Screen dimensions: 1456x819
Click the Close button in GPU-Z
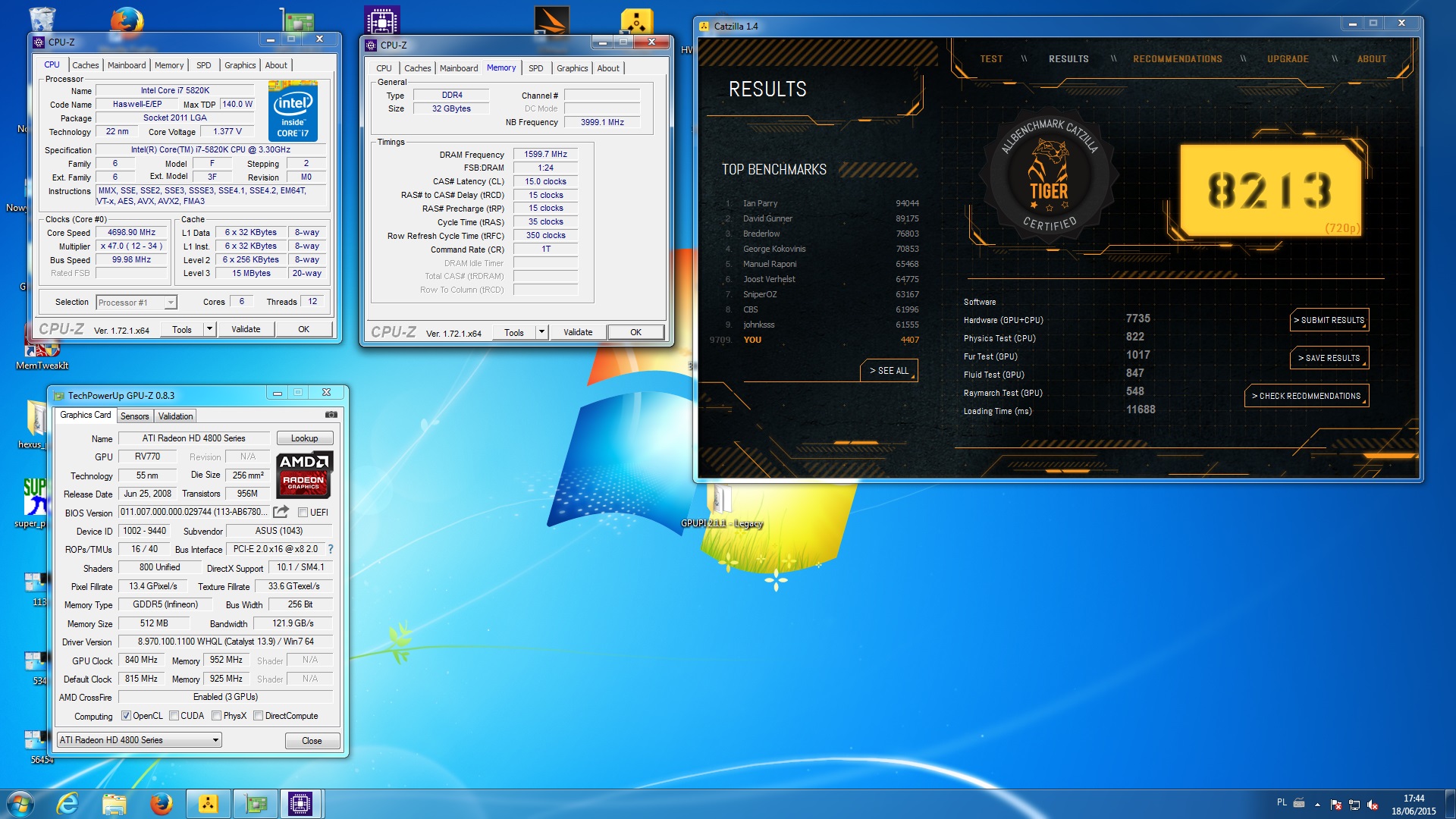pos(312,741)
